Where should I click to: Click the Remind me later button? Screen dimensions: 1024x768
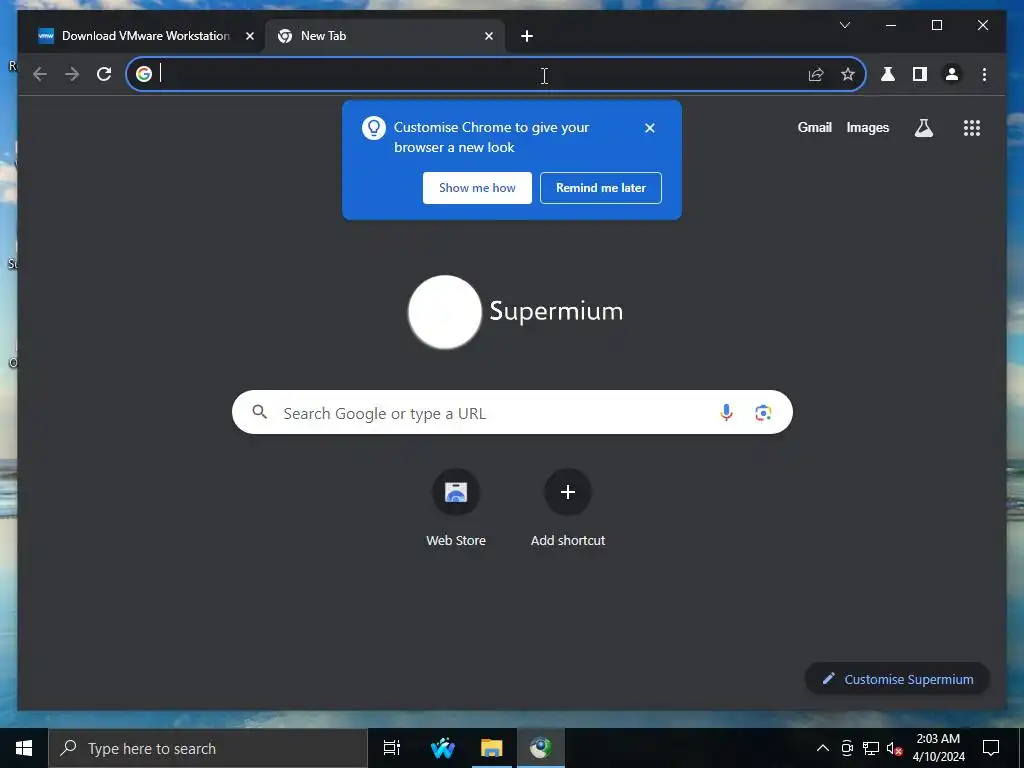(x=601, y=188)
